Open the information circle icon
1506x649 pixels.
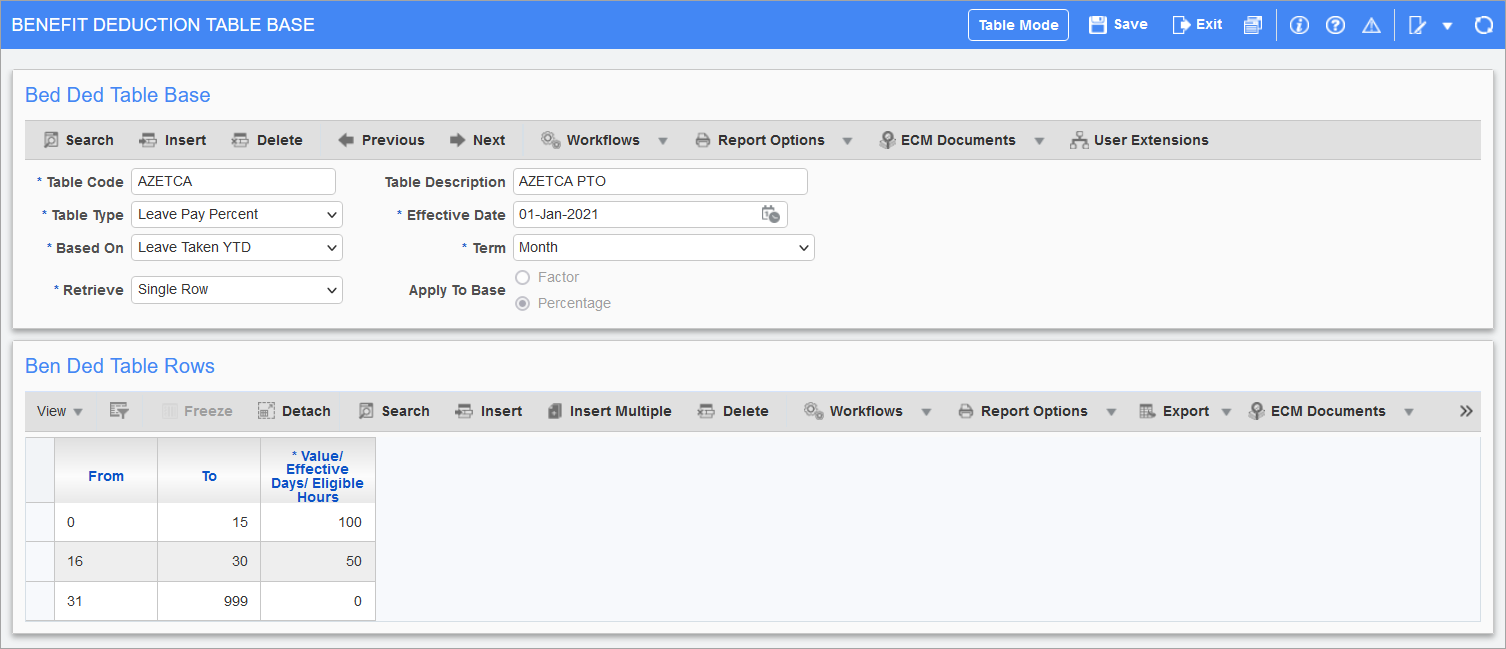pyautogui.click(x=1299, y=26)
